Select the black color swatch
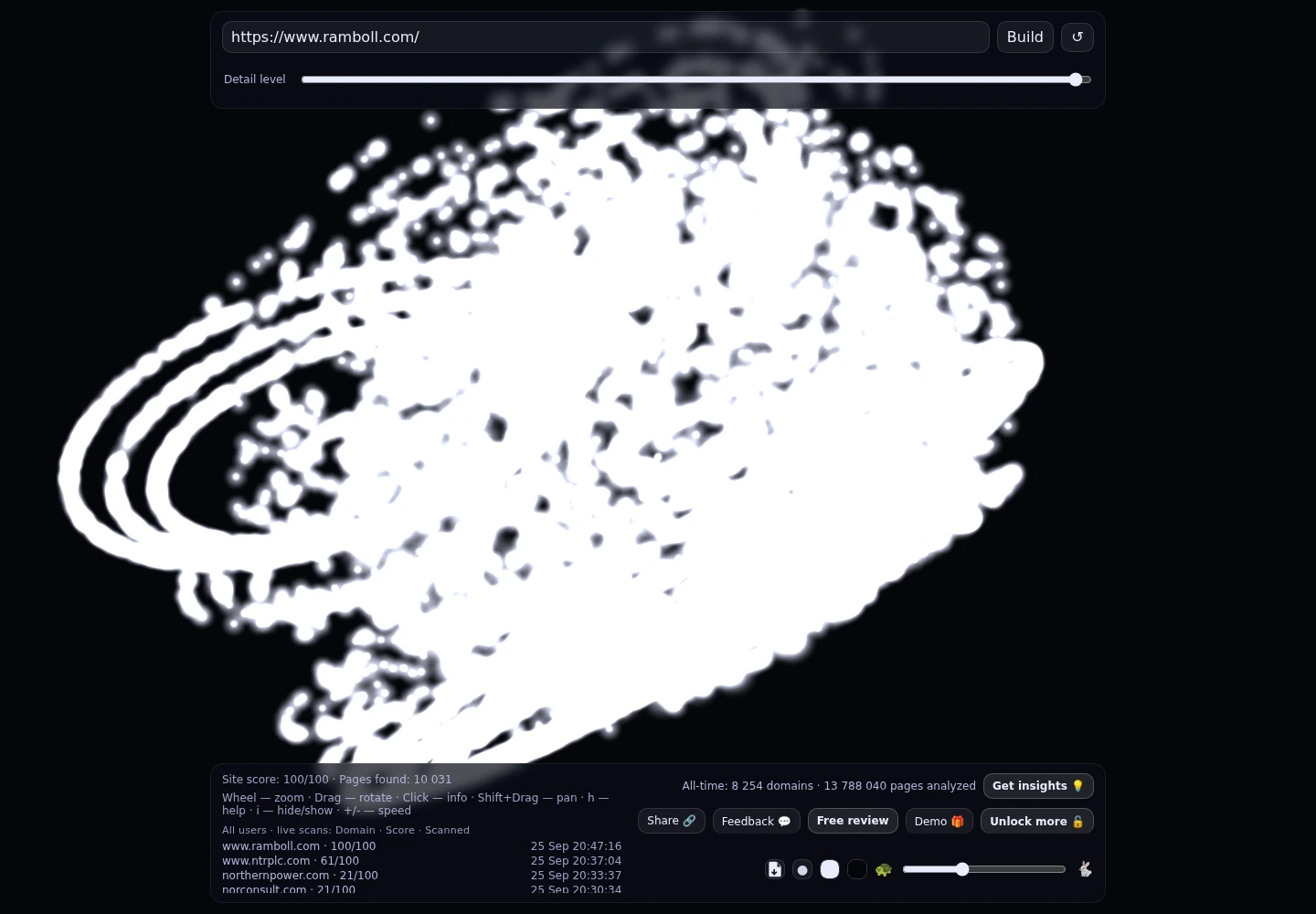The height and width of the screenshot is (914, 1316). click(x=857, y=869)
